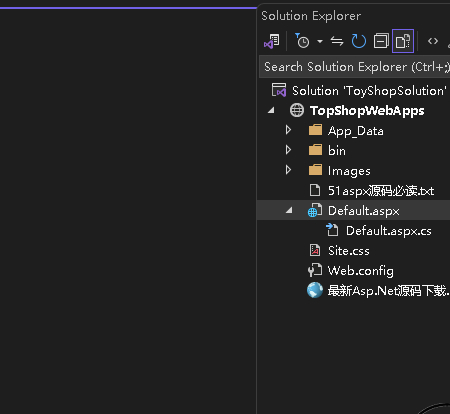The height and width of the screenshot is (414, 450).
Task: Expand the bin folder
Action: 289,150
